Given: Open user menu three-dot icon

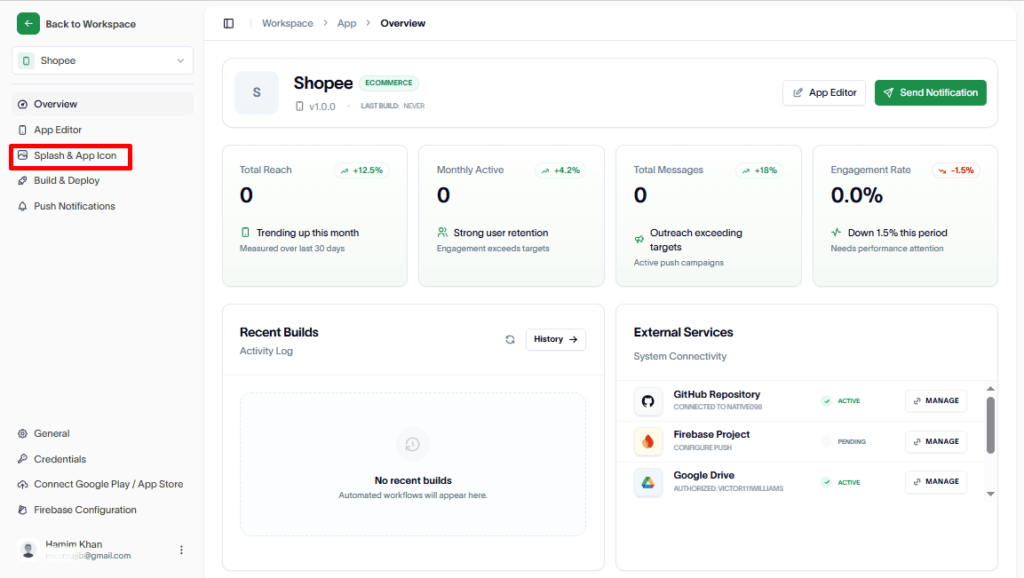Looking at the screenshot, I should pos(182,550).
